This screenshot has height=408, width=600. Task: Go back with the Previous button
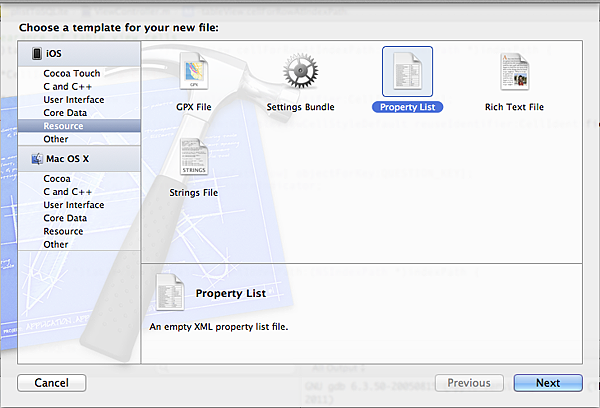click(x=469, y=383)
